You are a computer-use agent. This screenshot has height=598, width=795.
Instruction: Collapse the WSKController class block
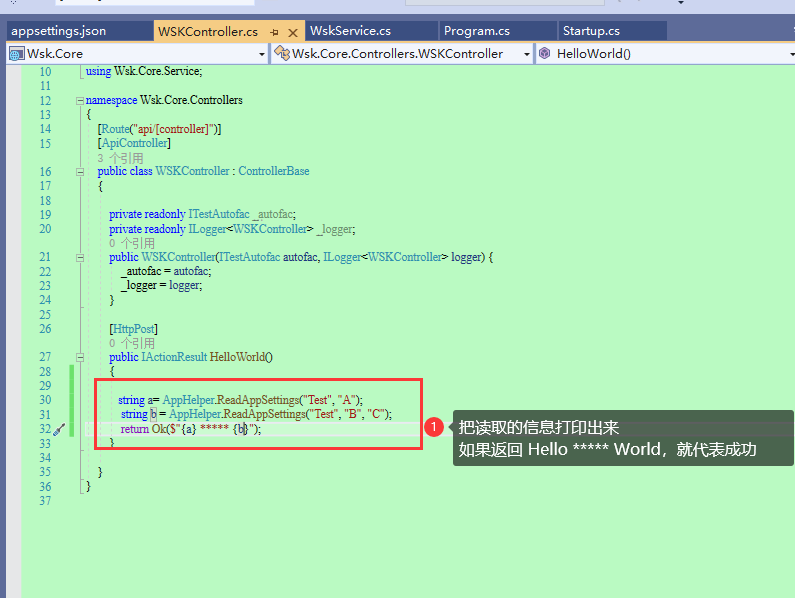pyautogui.click(x=80, y=172)
